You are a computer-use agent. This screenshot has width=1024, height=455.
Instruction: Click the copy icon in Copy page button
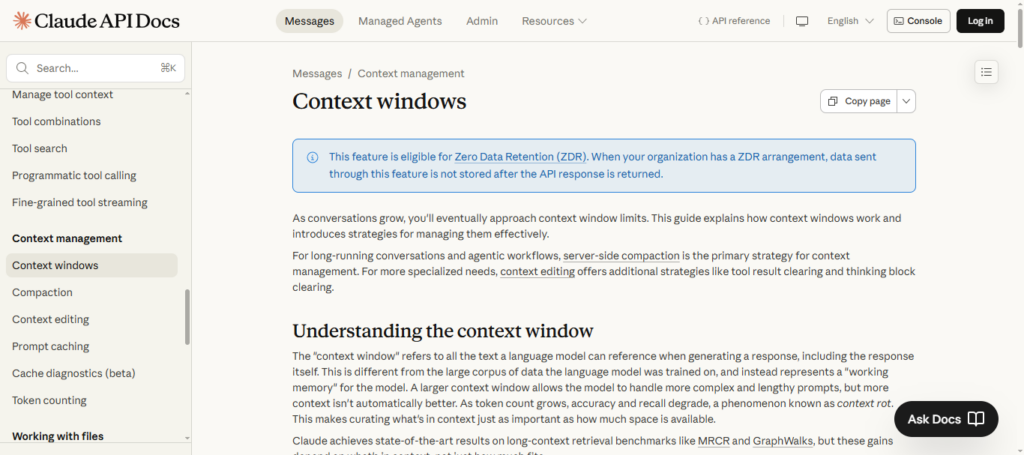(833, 101)
